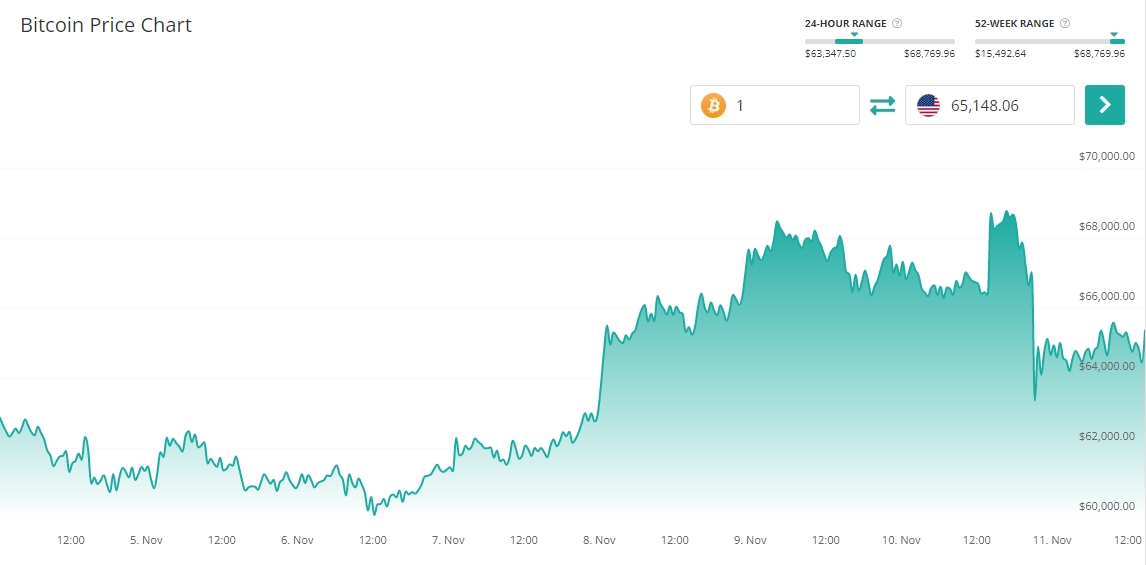Click the orange Bitcoin logo icon

coord(713,105)
